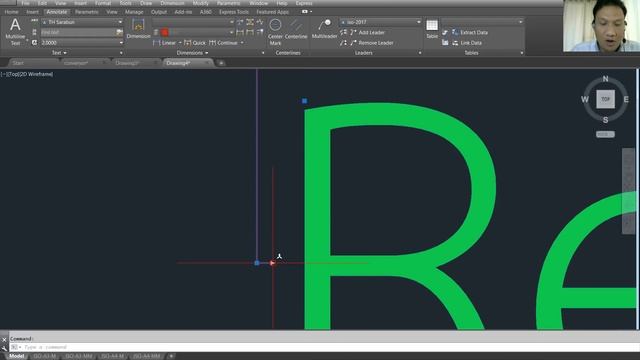Click the blue grip above the letter R
This screenshot has height=360, width=640.
click(x=304, y=101)
